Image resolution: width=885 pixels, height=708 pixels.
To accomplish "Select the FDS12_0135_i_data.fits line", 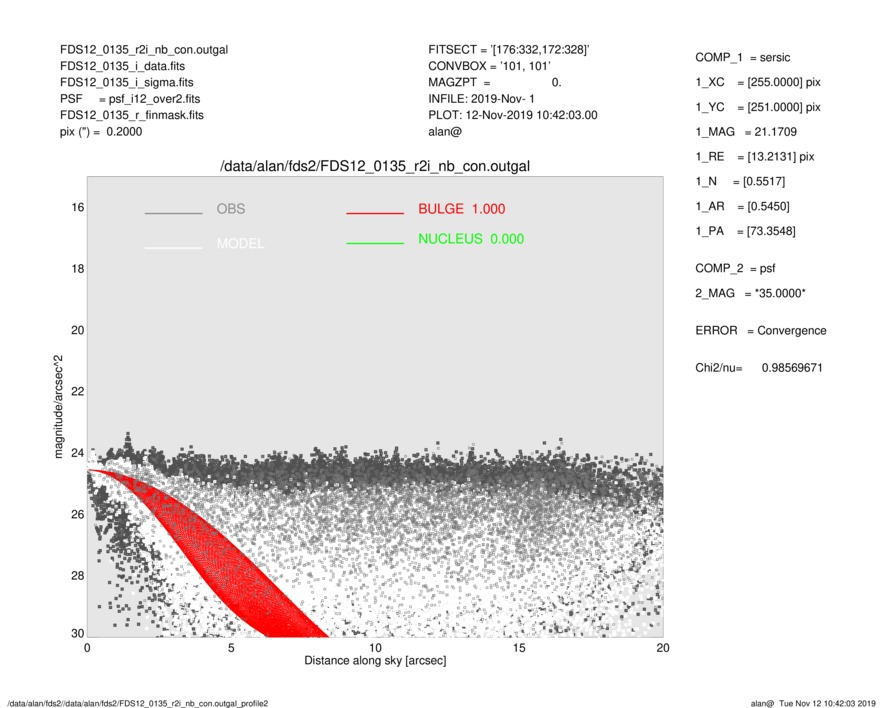I will (x=122, y=66).
